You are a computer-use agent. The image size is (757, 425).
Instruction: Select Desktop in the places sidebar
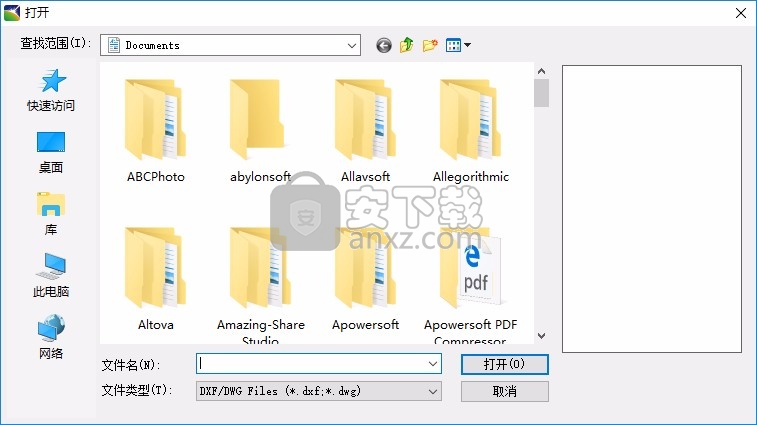(x=51, y=143)
